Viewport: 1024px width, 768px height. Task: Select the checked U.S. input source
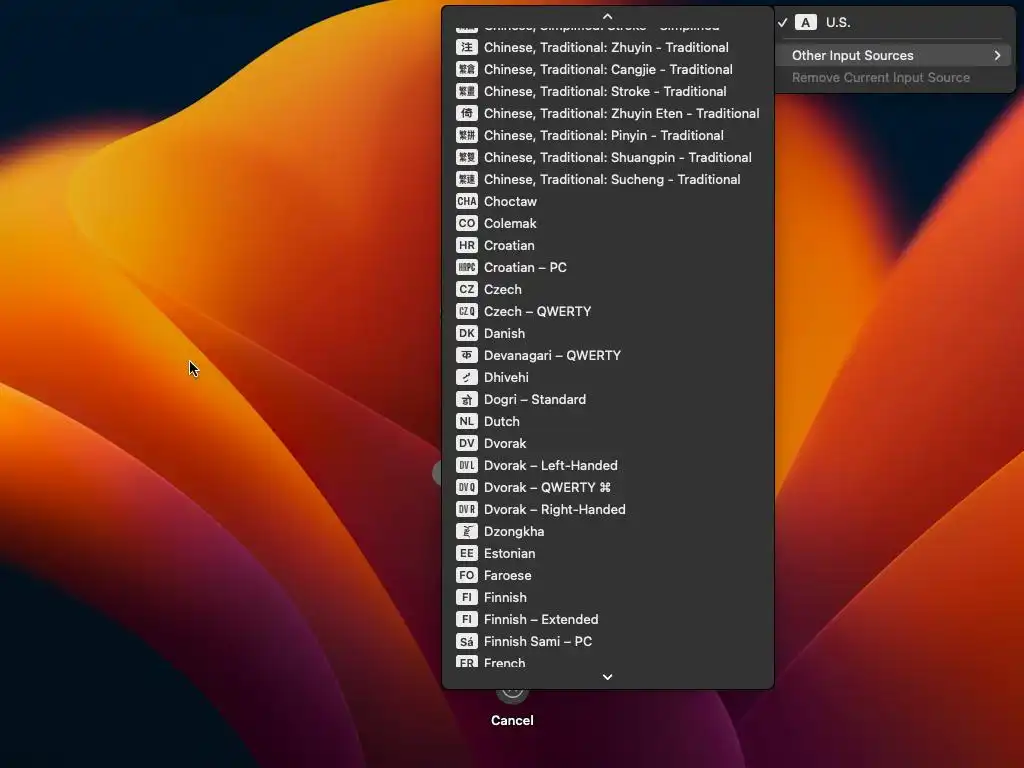[895, 22]
